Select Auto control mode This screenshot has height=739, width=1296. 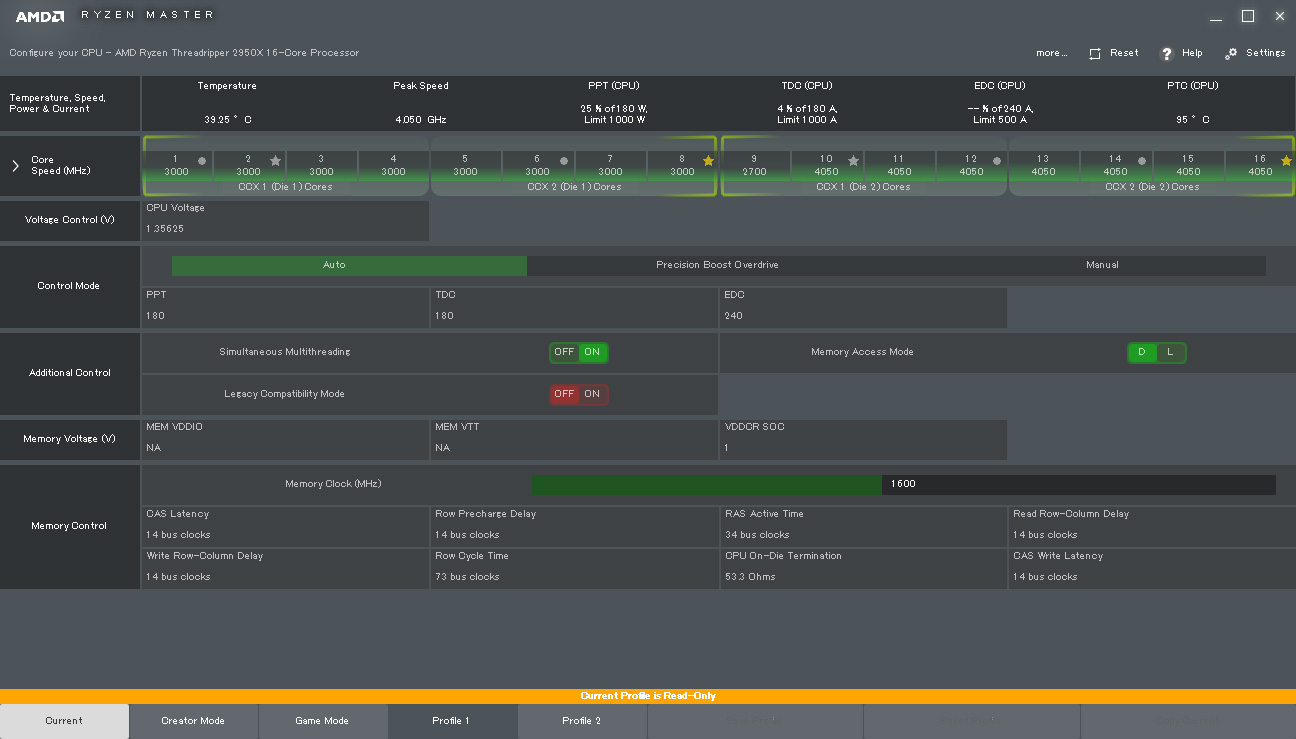pyautogui.click(x=349, y=265)
